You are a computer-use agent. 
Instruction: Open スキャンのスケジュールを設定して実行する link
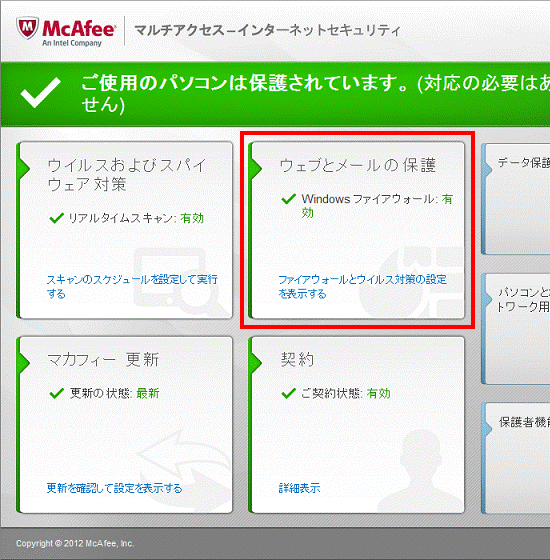point(132,286)
